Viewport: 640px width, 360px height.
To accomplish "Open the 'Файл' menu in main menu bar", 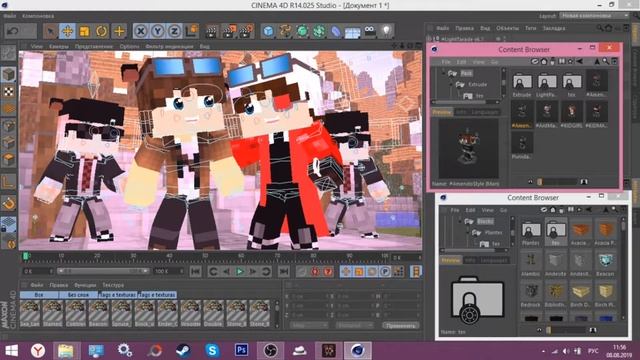I will (x=10, y=16).
